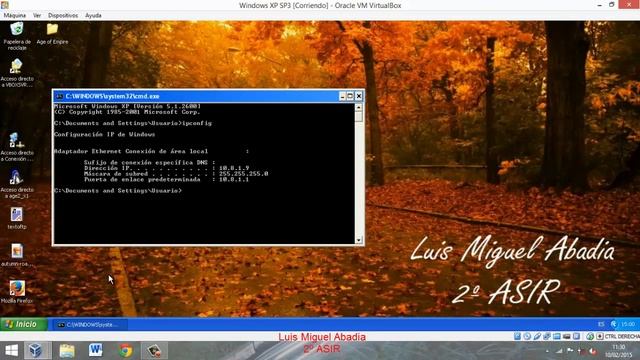This screenshot has width=640, height=360.
Task: Click the VirtualBox USB devices status icon
Action: (x=537, y=336)
